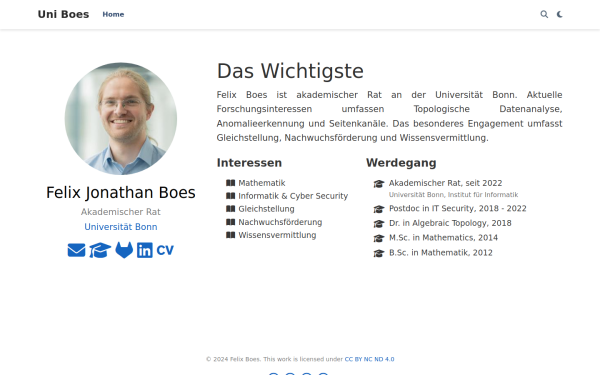Click the Werdegang heading
Screen dimensions: 600x375
pyautogui.click(x=401, y=163)
